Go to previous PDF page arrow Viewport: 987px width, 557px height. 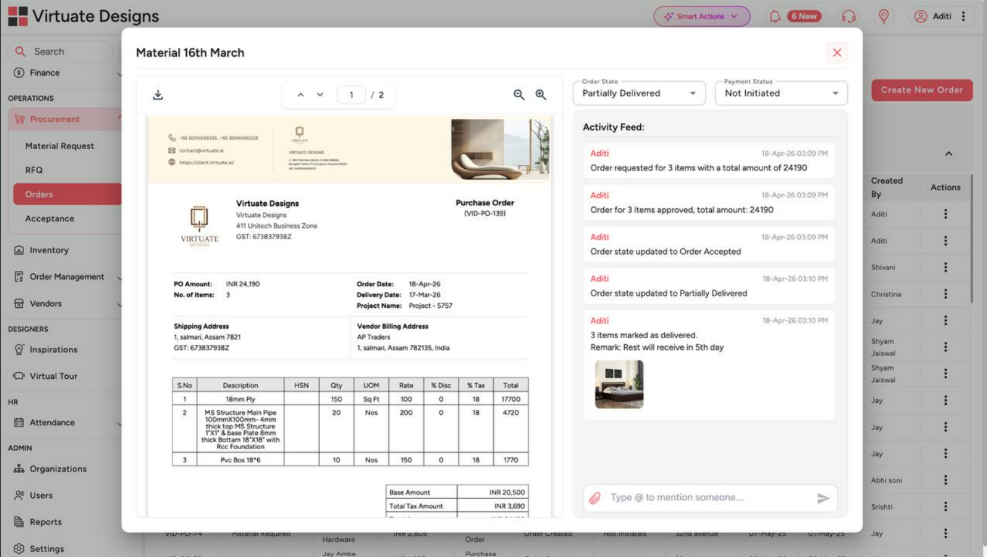pos(301,95)
